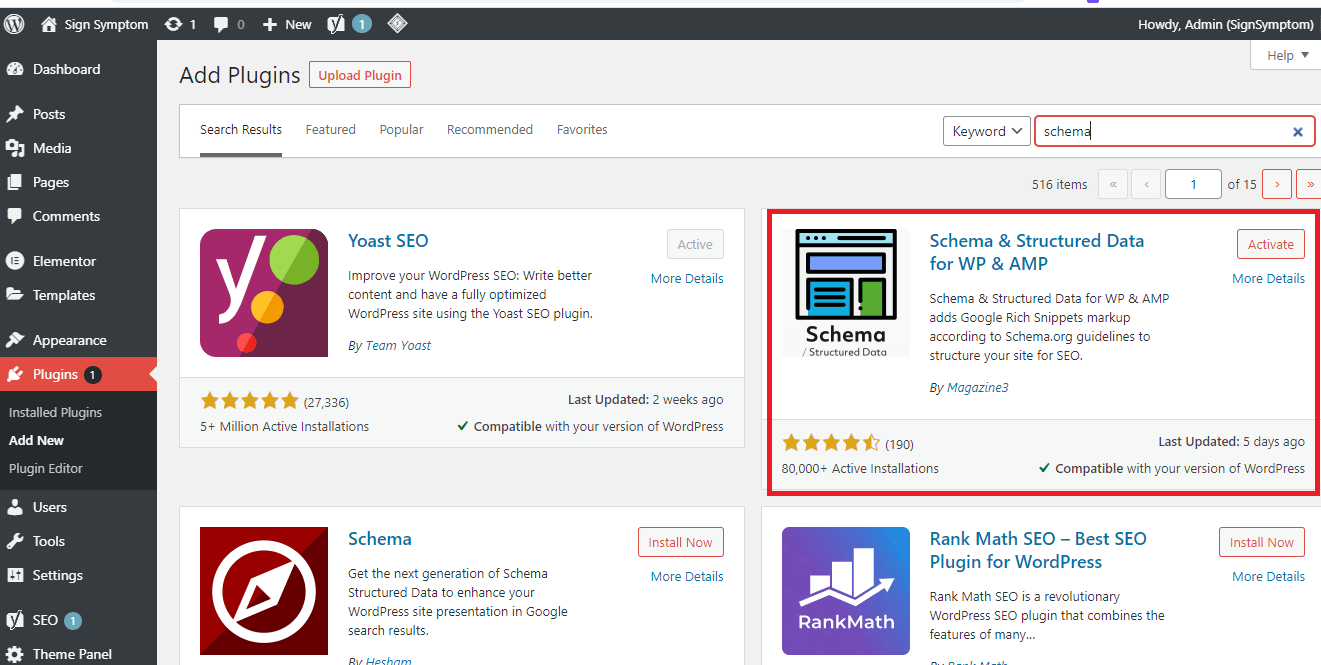The width and height of the screenshot is (1321, 665).
Task: Go to Dashboard via its gauge icon
Action: 15,69
